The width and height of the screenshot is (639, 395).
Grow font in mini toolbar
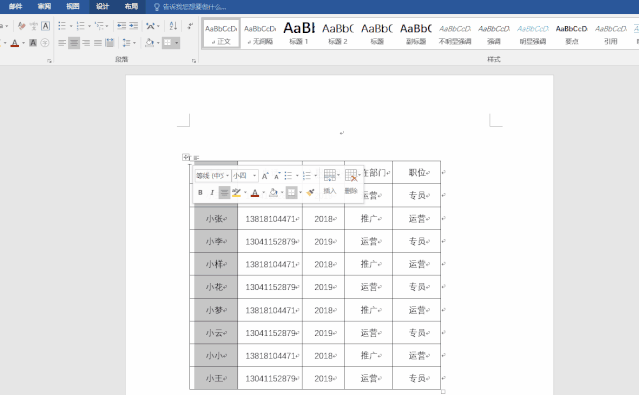click(265, 176)
